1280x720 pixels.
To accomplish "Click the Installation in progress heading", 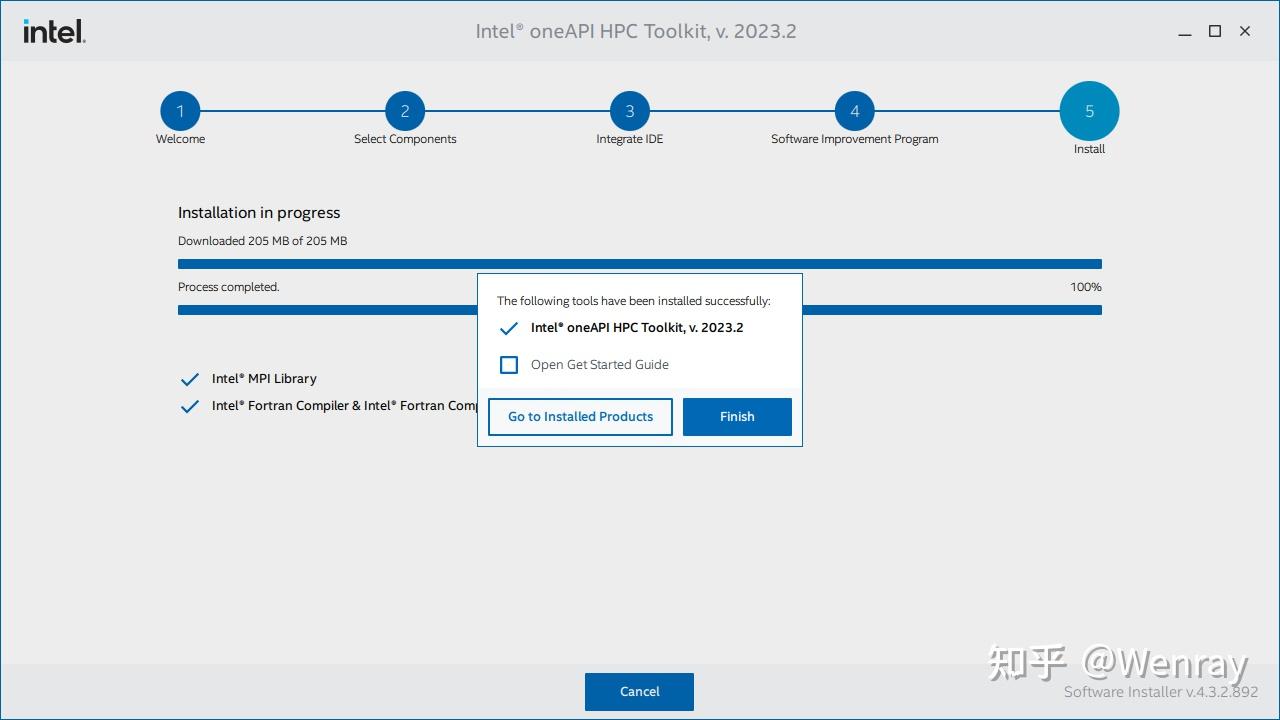I will (259, 212).
